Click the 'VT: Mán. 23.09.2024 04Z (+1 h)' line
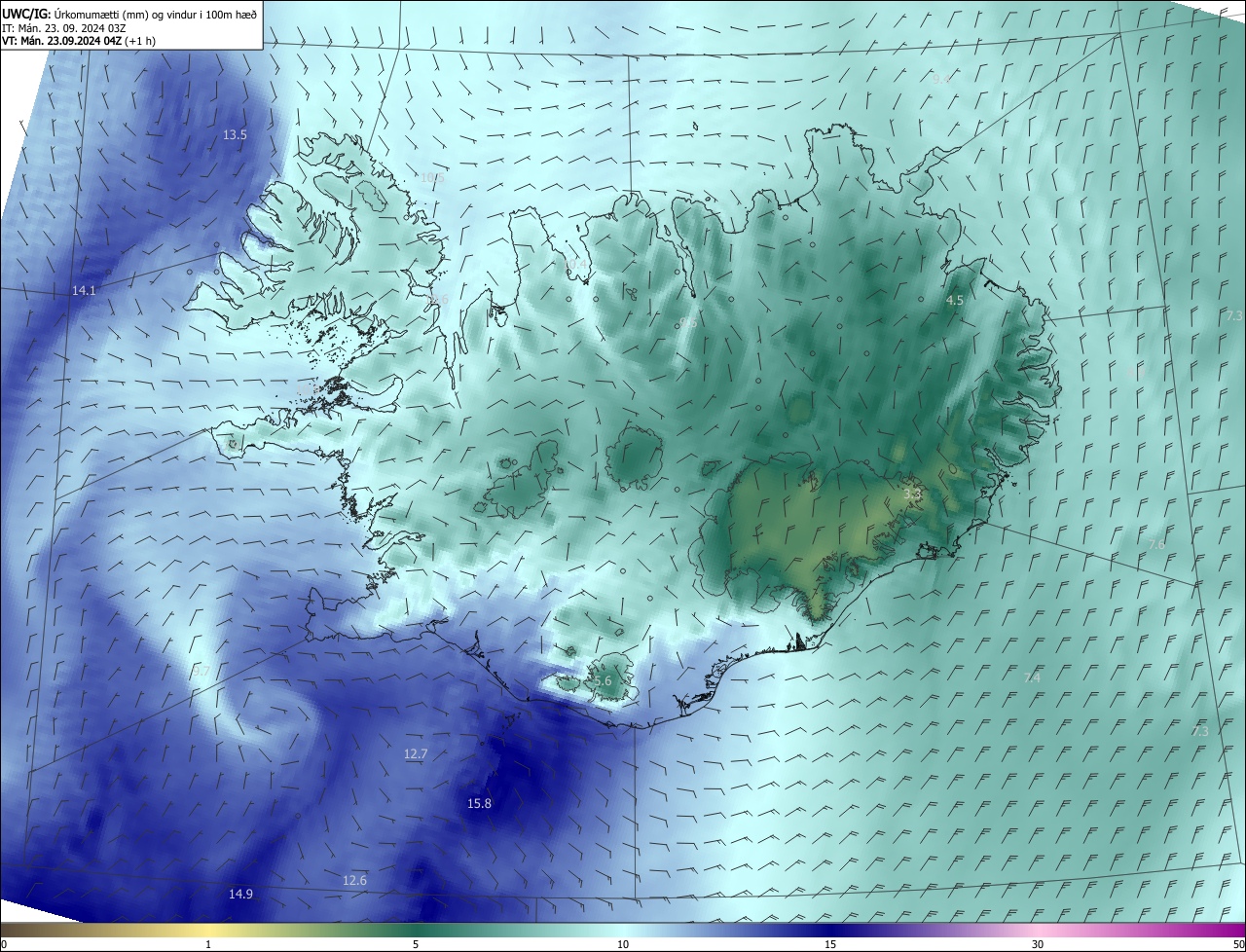The width and height of the screenshot is (1246, 952). (79, 41)
